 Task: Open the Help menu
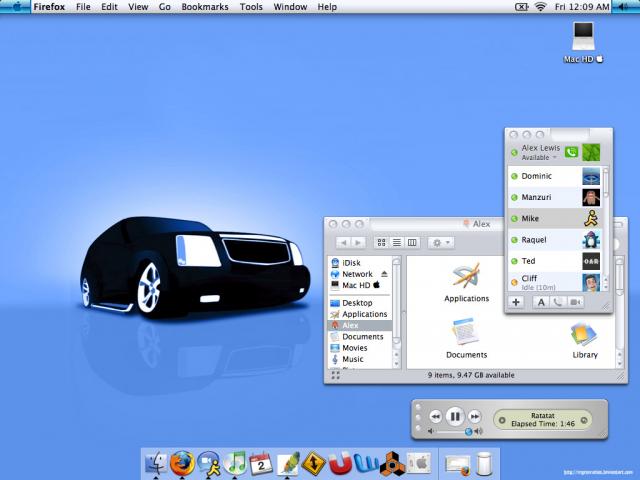pos(327,7)
